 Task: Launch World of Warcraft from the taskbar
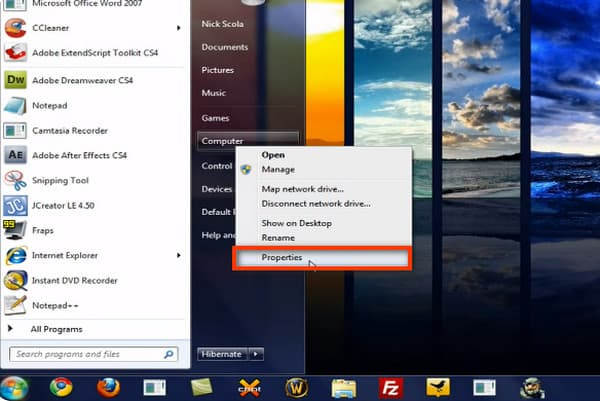click(297, 388)
